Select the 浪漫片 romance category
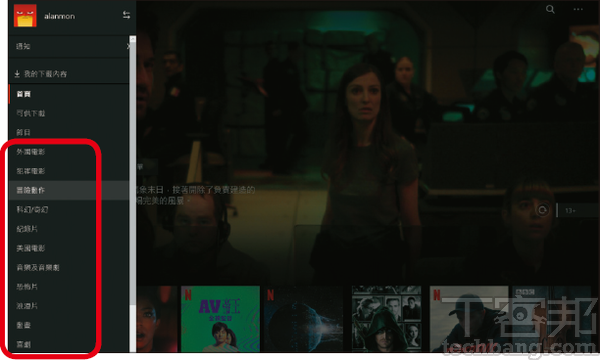600x360 pixels. click(x=69, y=306)
